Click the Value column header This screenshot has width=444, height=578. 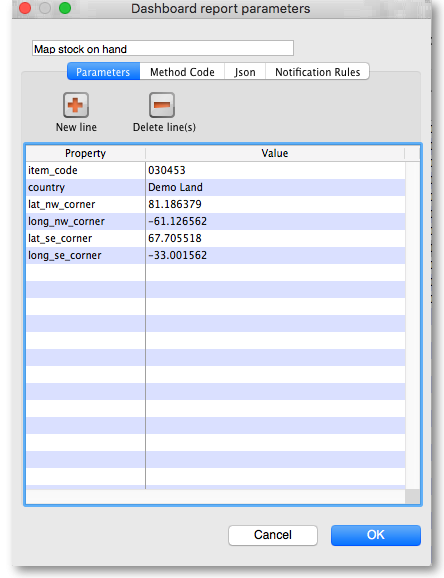pos(275,153)
